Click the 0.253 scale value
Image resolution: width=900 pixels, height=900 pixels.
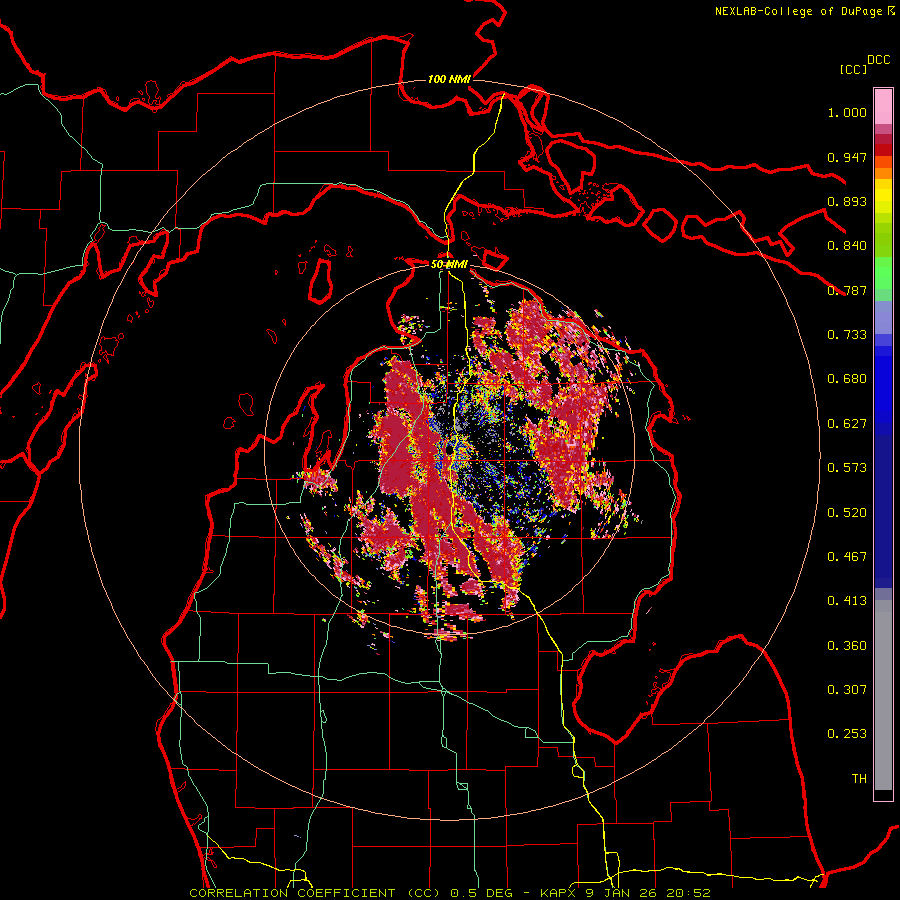pos(847,734)
